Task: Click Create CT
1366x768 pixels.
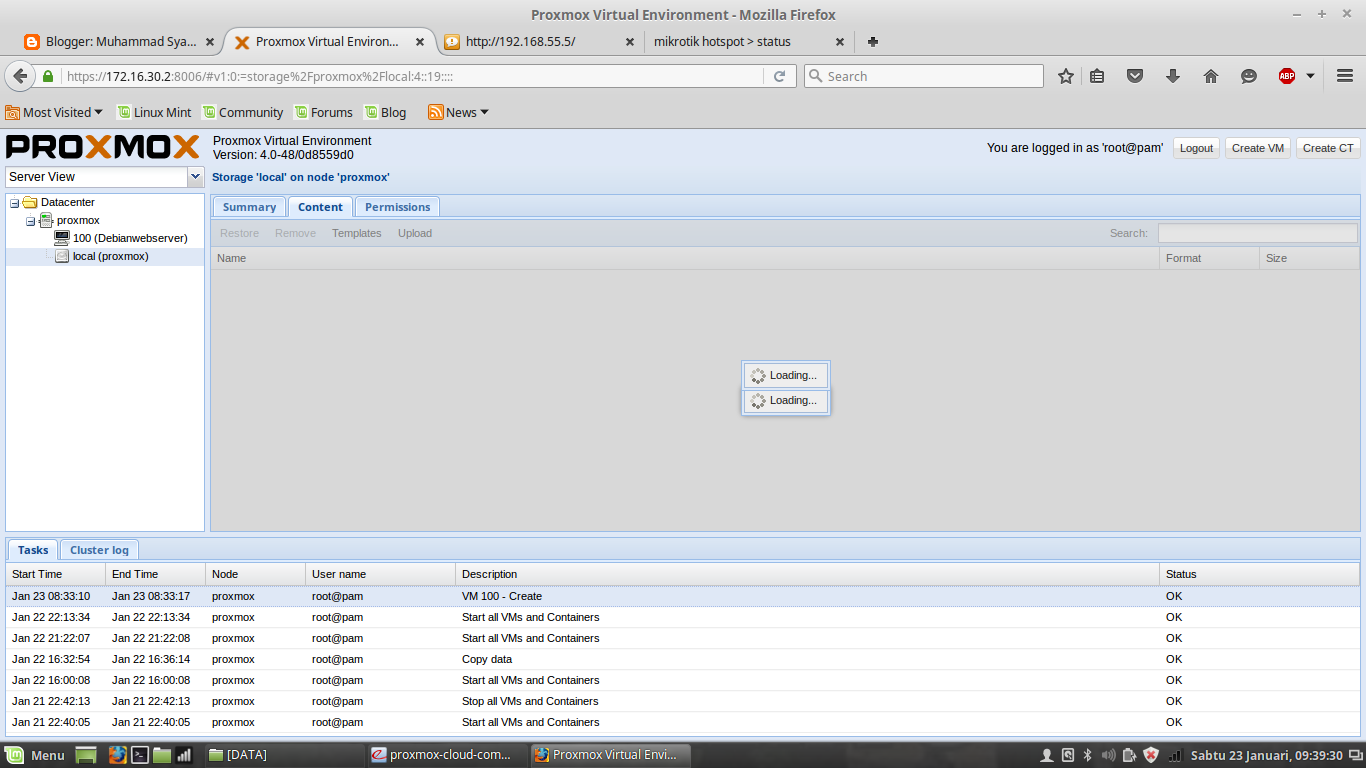Action: 1328,148
